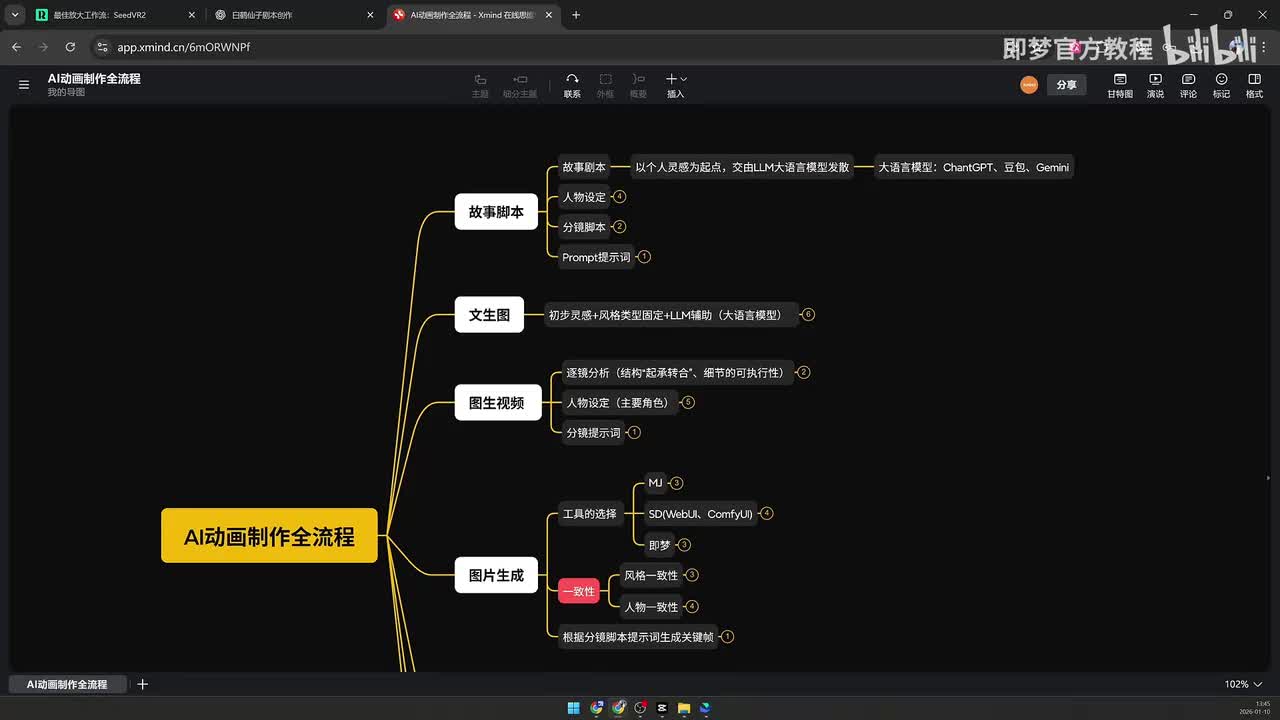1280x720 pixels.
Task: Open the CapCut app on the taskbar
Action: (x=662, y=708)
